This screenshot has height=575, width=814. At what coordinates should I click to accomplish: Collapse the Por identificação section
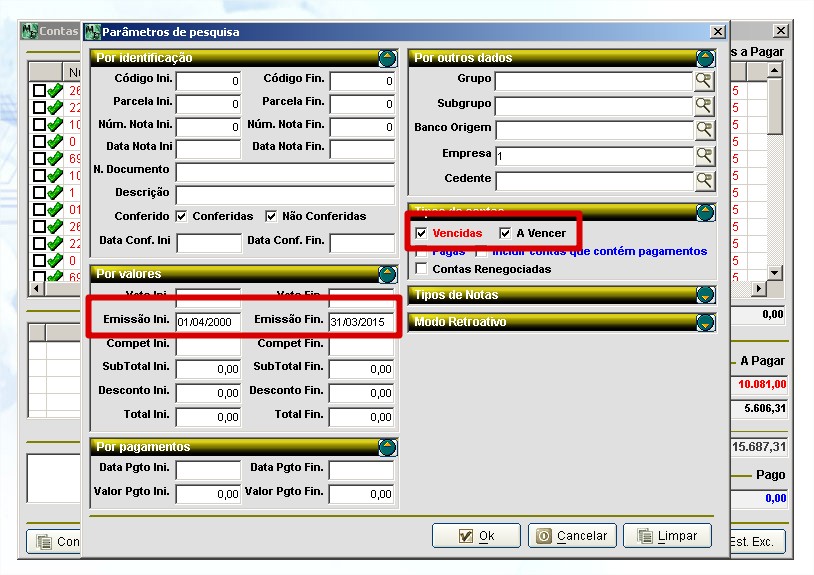[387, 58]
